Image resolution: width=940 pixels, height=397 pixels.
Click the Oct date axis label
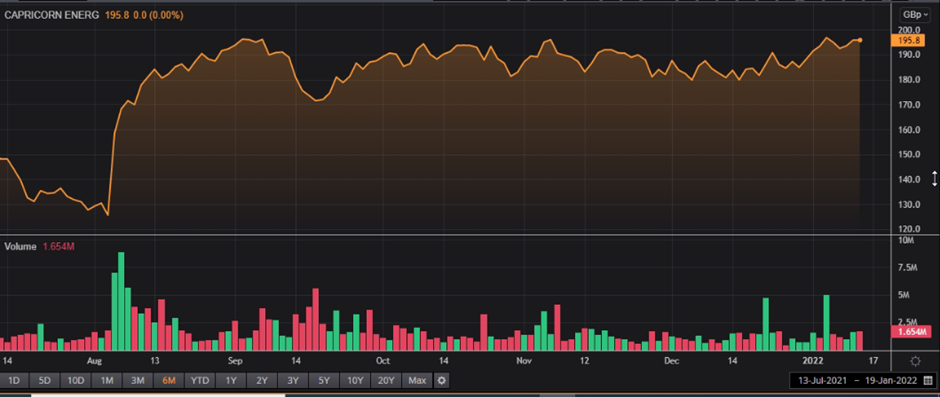[x=382, y=361]
